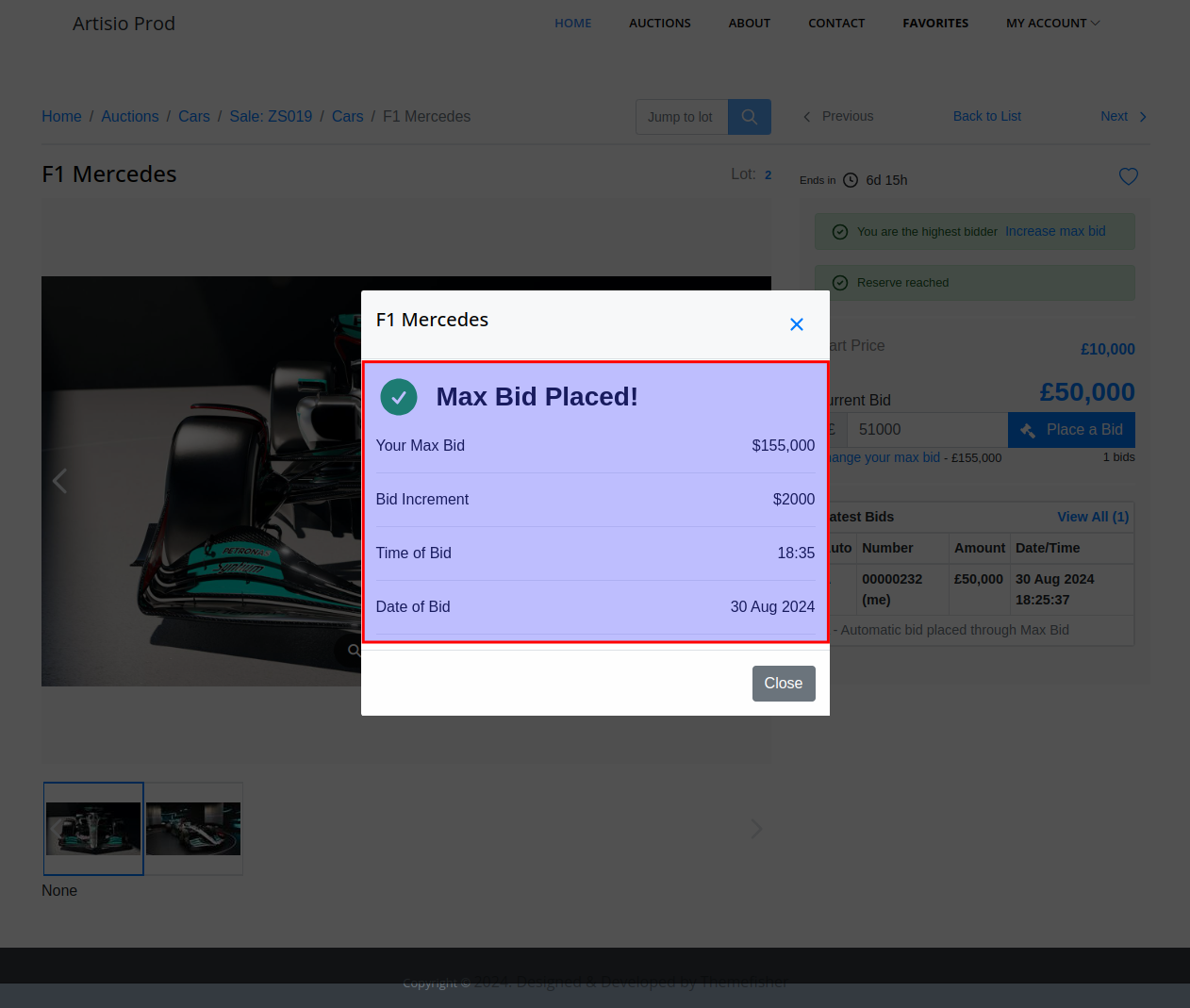The image size is (1190, 1008).
Task: Add lot to favorites with heart icon
Action: click(x=1128, y=176)
